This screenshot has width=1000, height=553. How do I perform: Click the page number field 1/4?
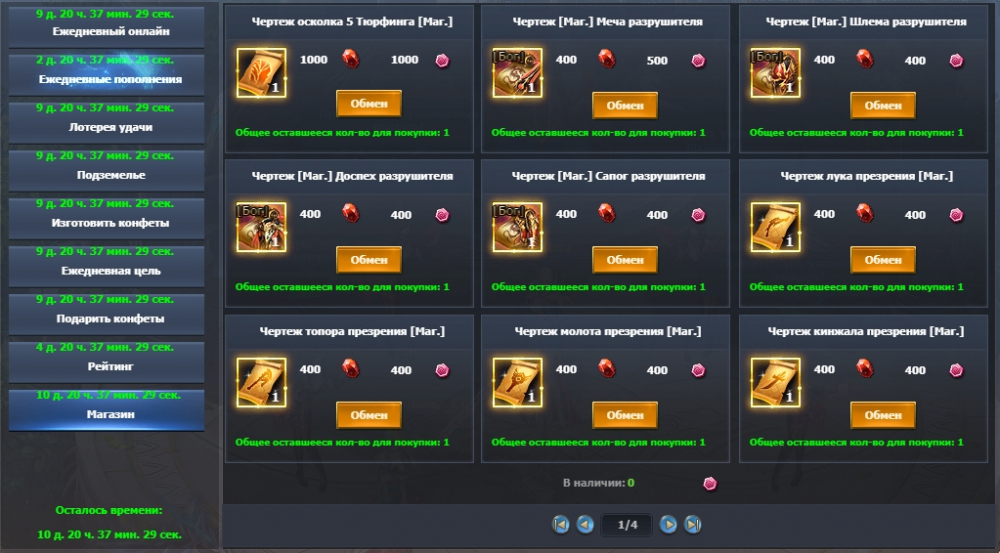click(x=627, y=525)
